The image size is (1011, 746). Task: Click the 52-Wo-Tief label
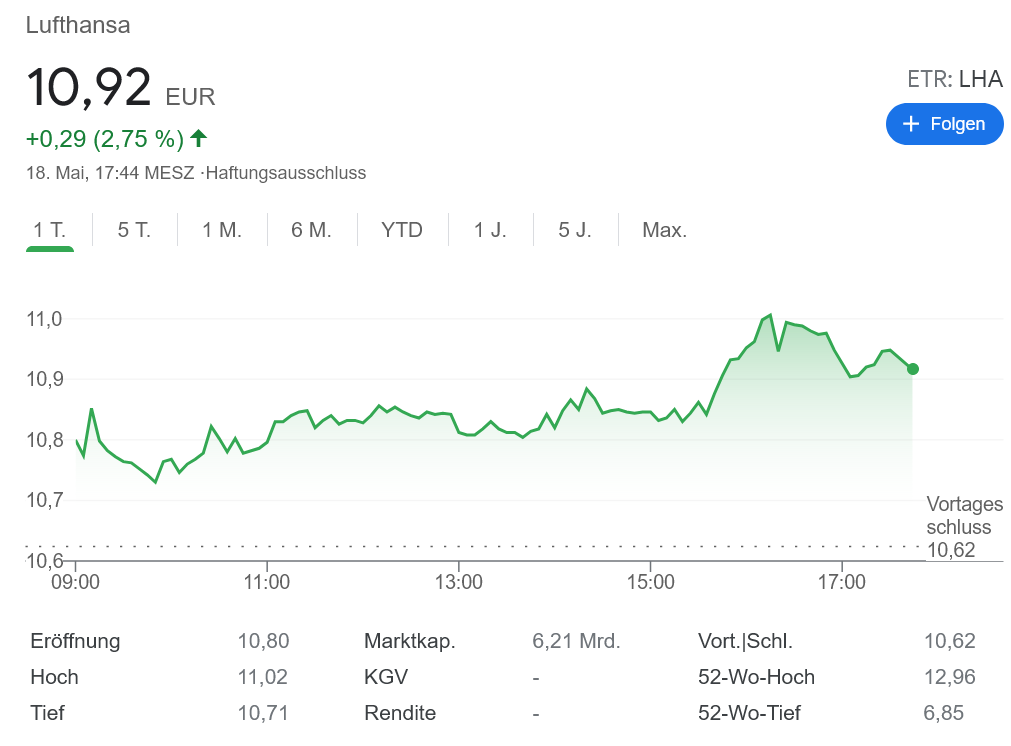pos(749,713)
